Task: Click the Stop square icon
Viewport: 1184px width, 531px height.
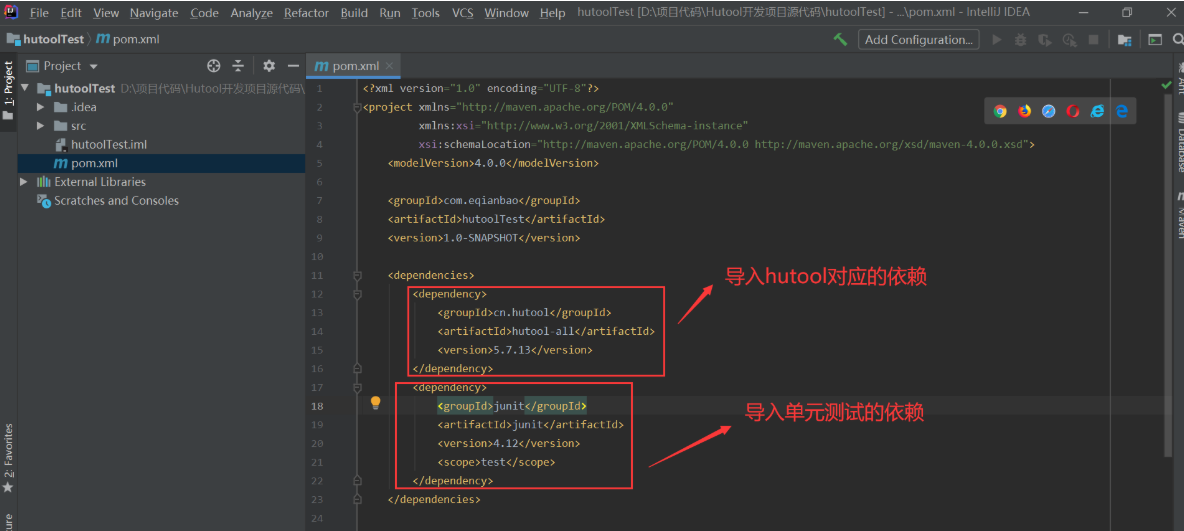Action: (1093, 39)
